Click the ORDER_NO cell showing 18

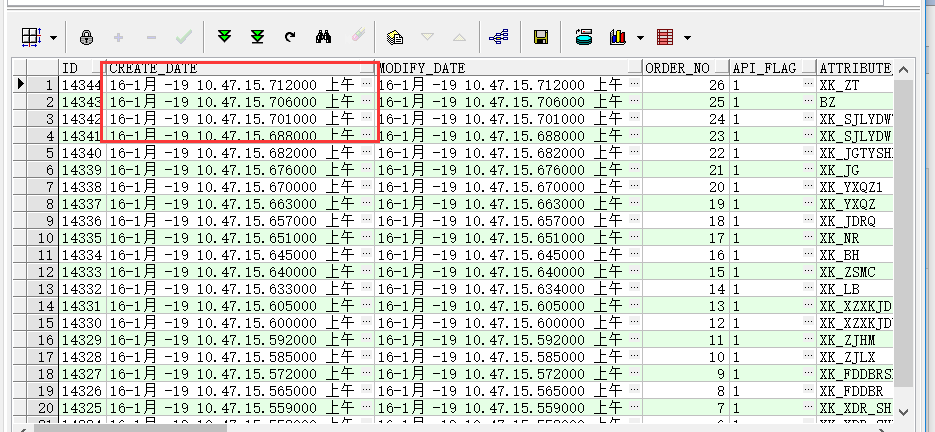[686, 221]
